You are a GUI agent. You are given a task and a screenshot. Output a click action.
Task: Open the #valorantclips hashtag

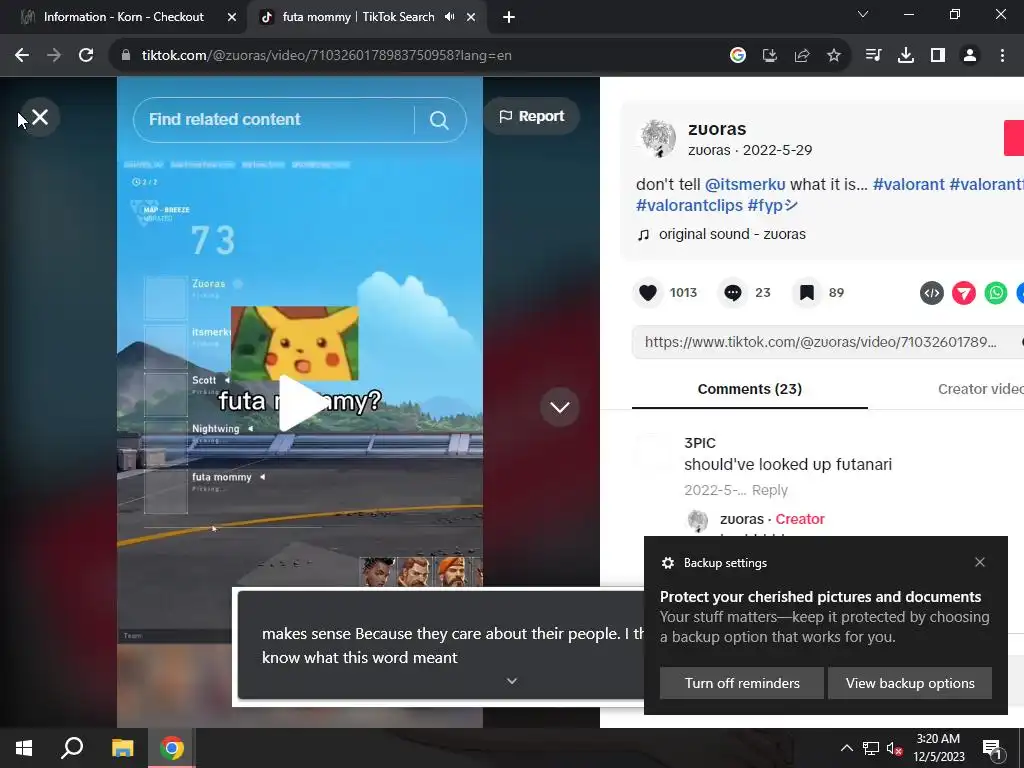[x=689, y=206]
